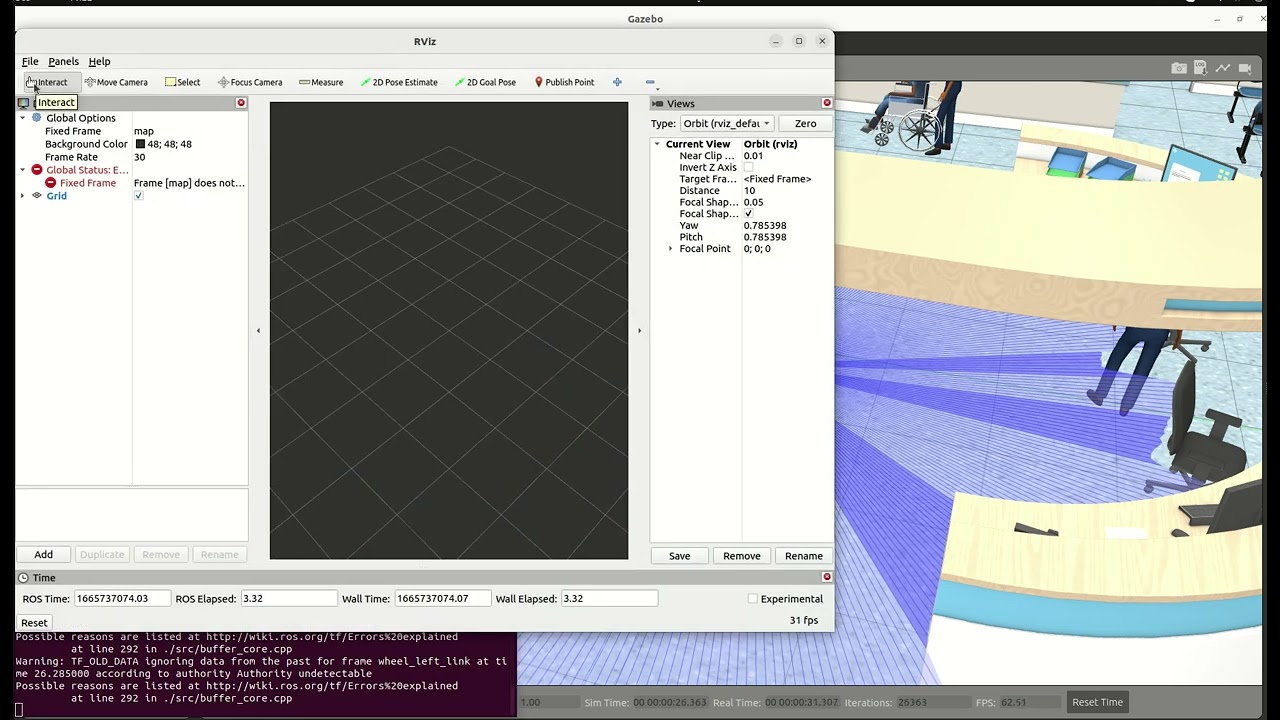Close the Displays panel with red X

[241, 103]
